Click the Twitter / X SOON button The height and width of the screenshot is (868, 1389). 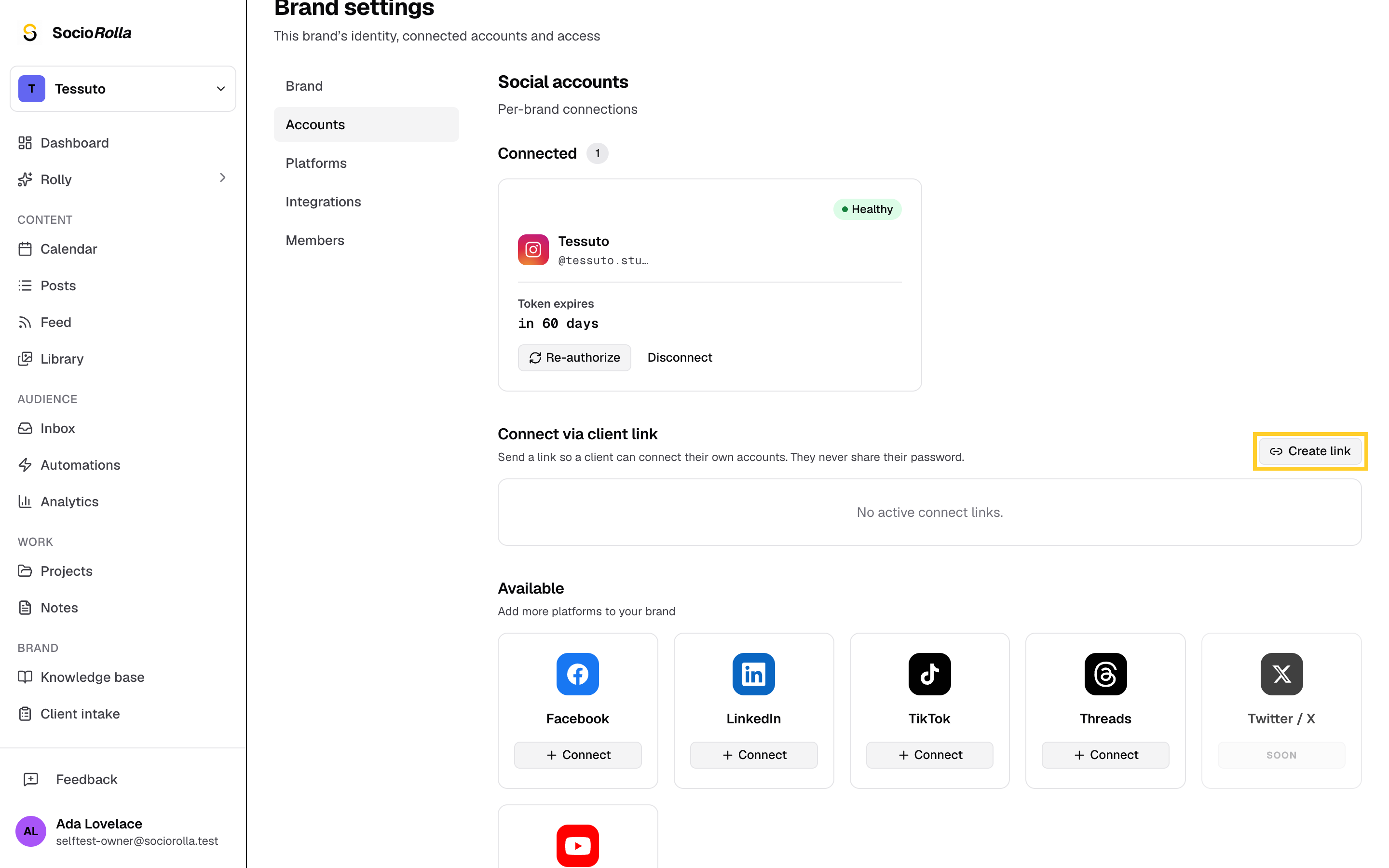coord(1281,755)
